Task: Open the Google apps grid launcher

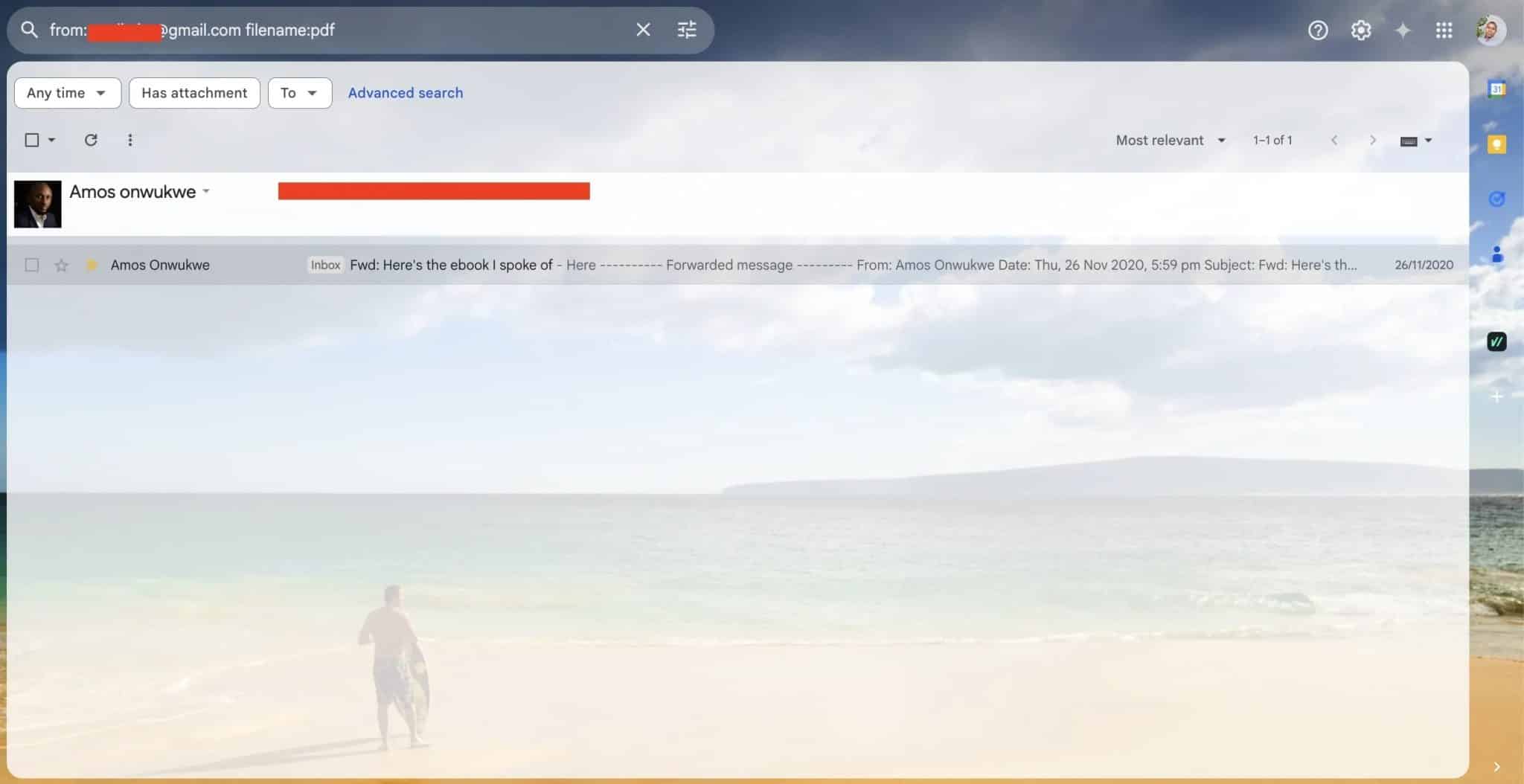Action: (x=1444, y=30)
